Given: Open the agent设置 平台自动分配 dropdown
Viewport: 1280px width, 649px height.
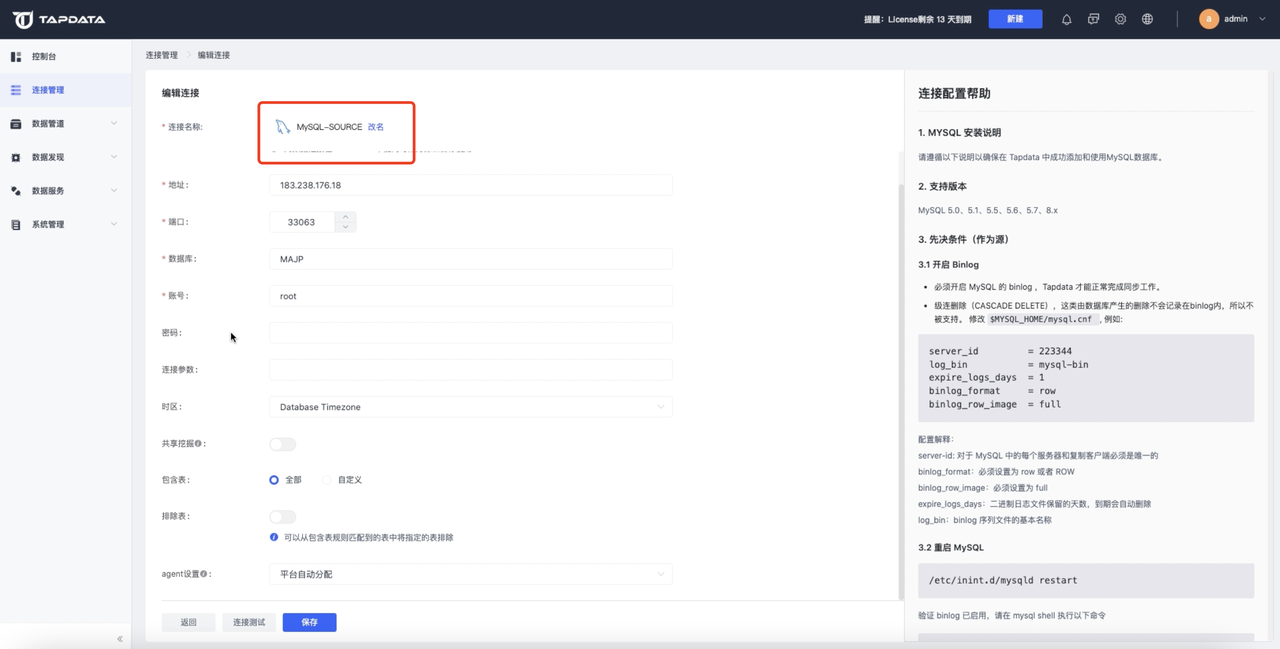Looking at the screenshot, I should [470, 574].
